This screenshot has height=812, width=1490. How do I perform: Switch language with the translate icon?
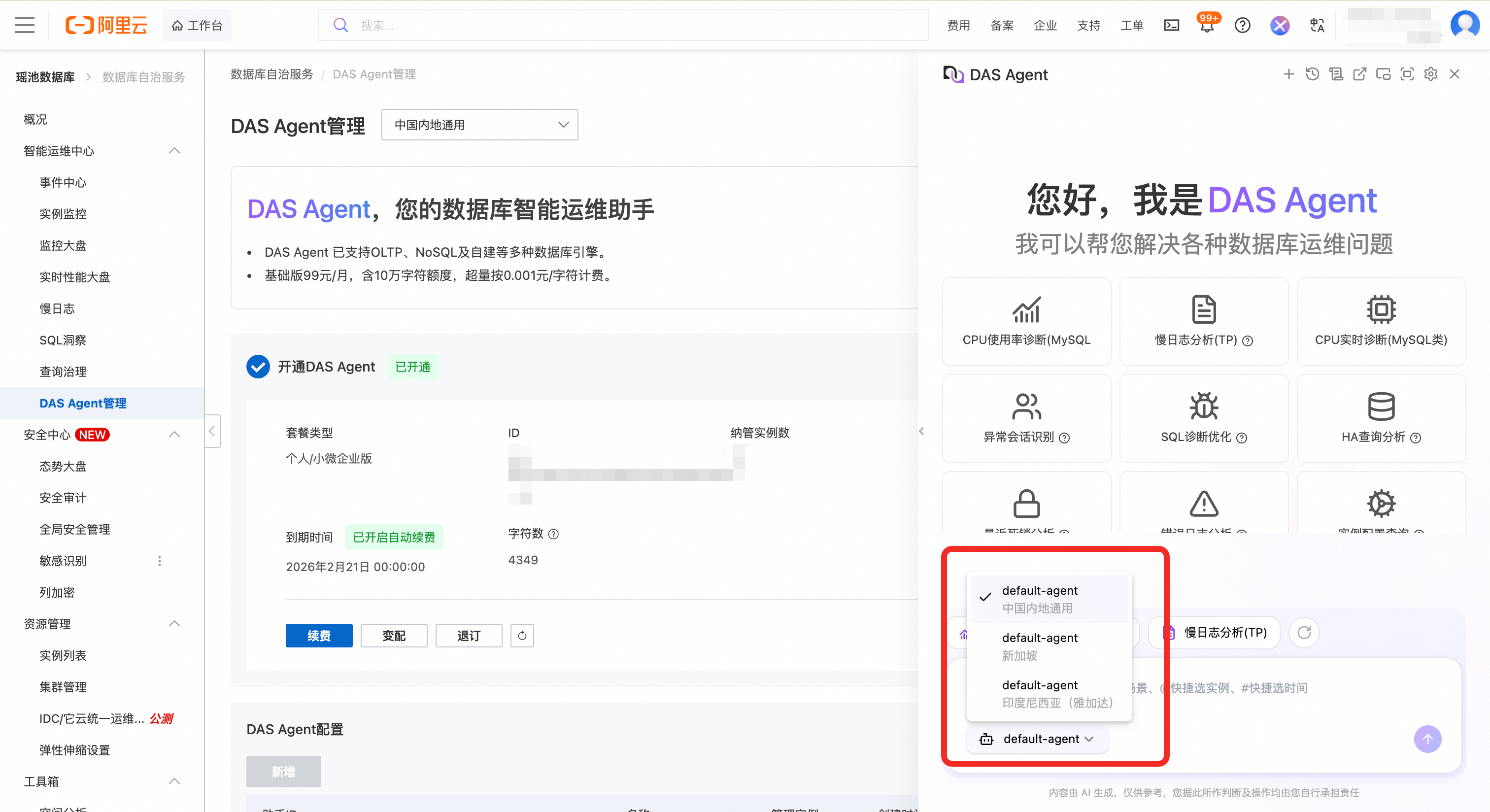1317,26
